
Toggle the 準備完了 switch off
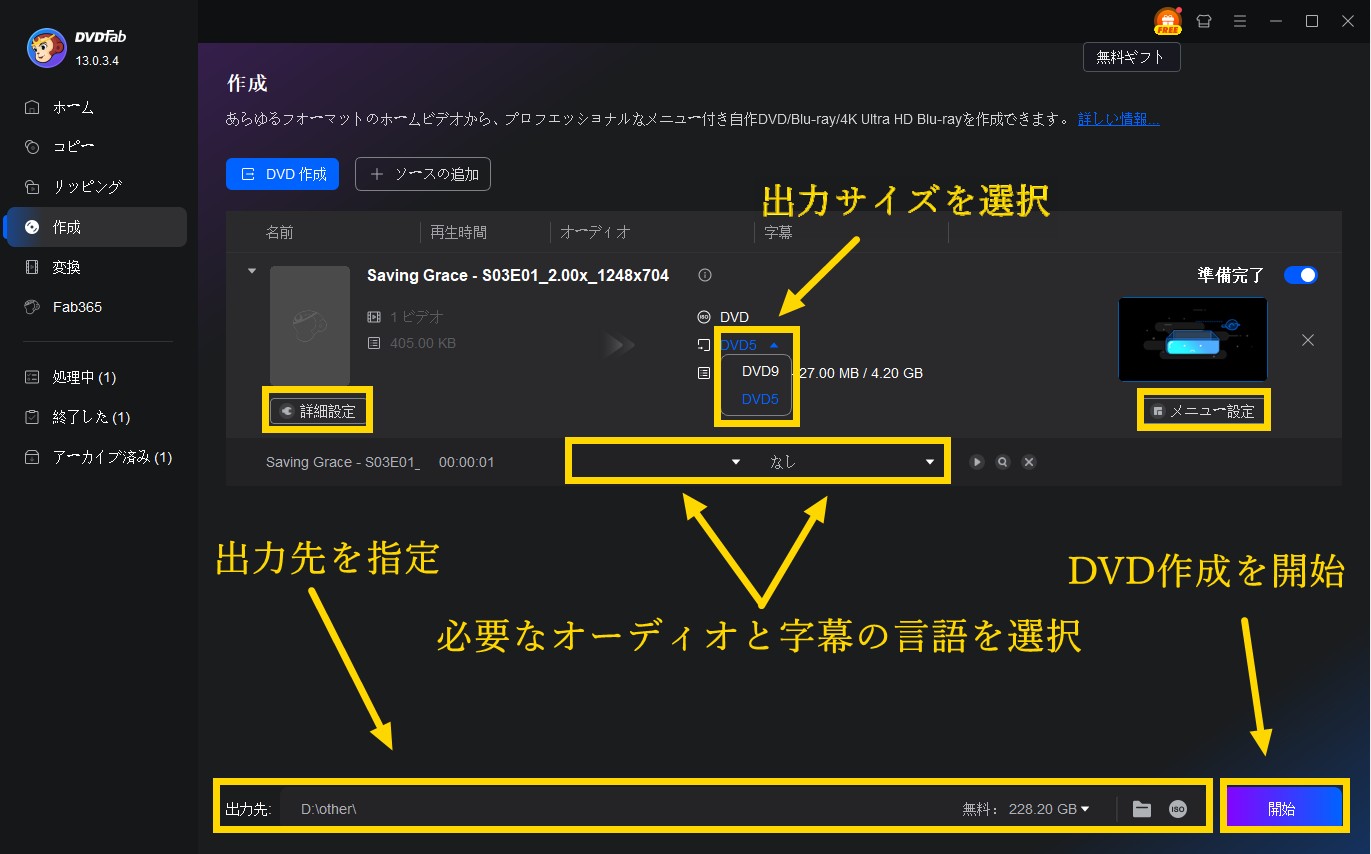[1301, 275]
